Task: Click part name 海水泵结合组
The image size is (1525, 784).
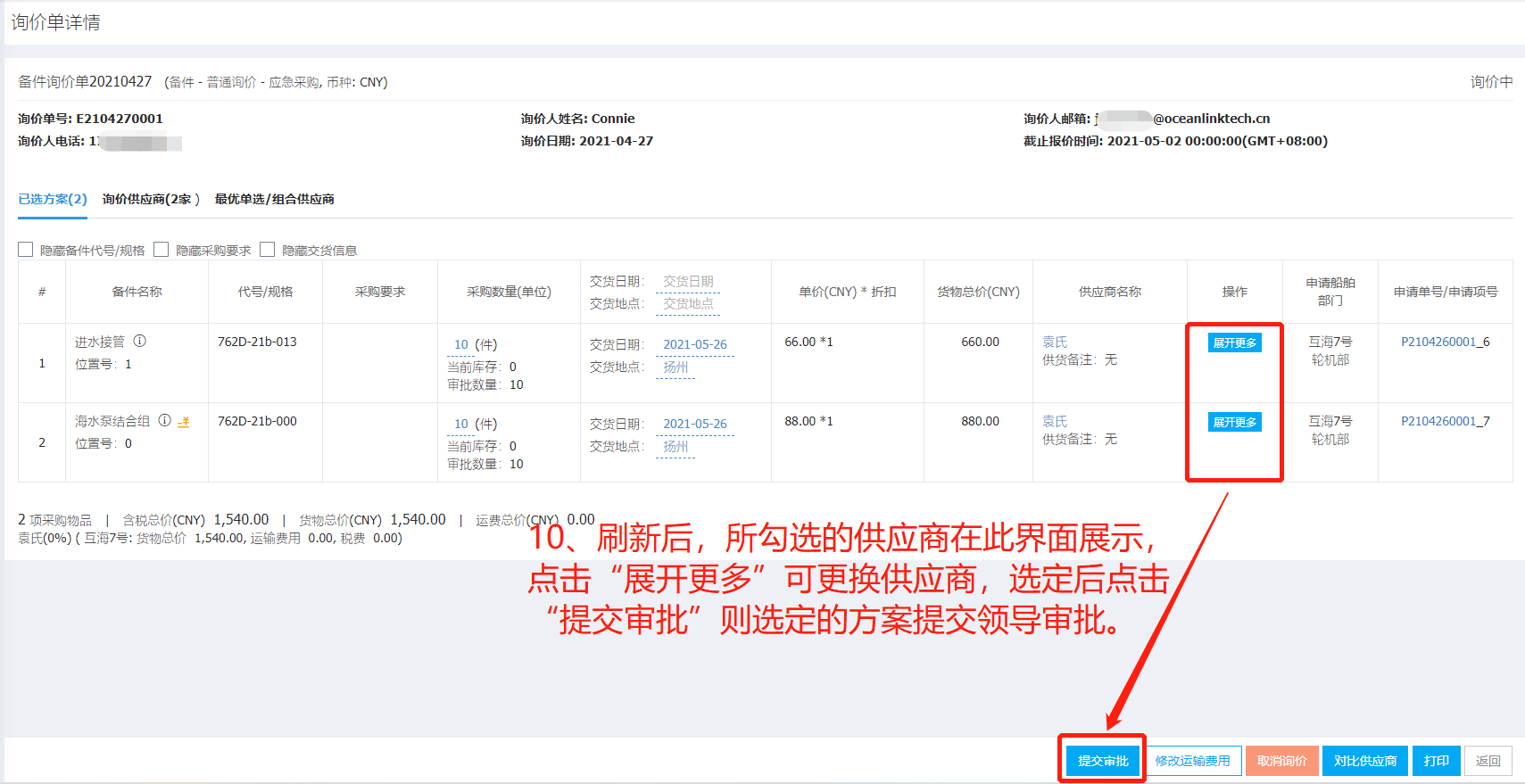Action: (112, 421)
